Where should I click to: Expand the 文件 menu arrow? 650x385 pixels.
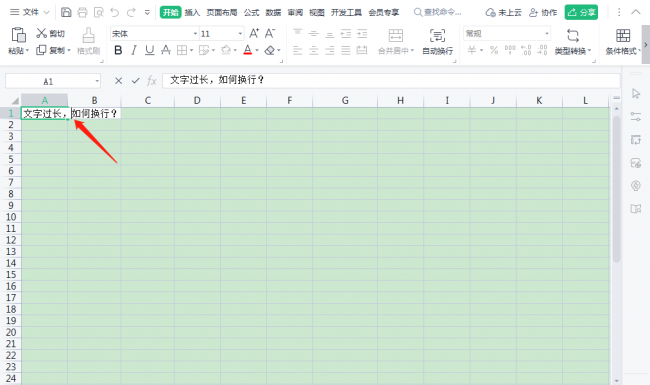pyautogui.click(x=46, y=12)
